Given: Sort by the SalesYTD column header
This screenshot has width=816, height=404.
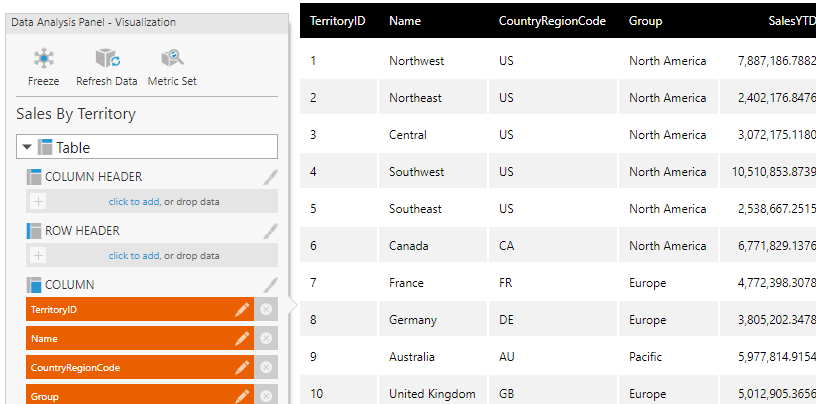Looking at the screenshot, I should tap(791, 21).
